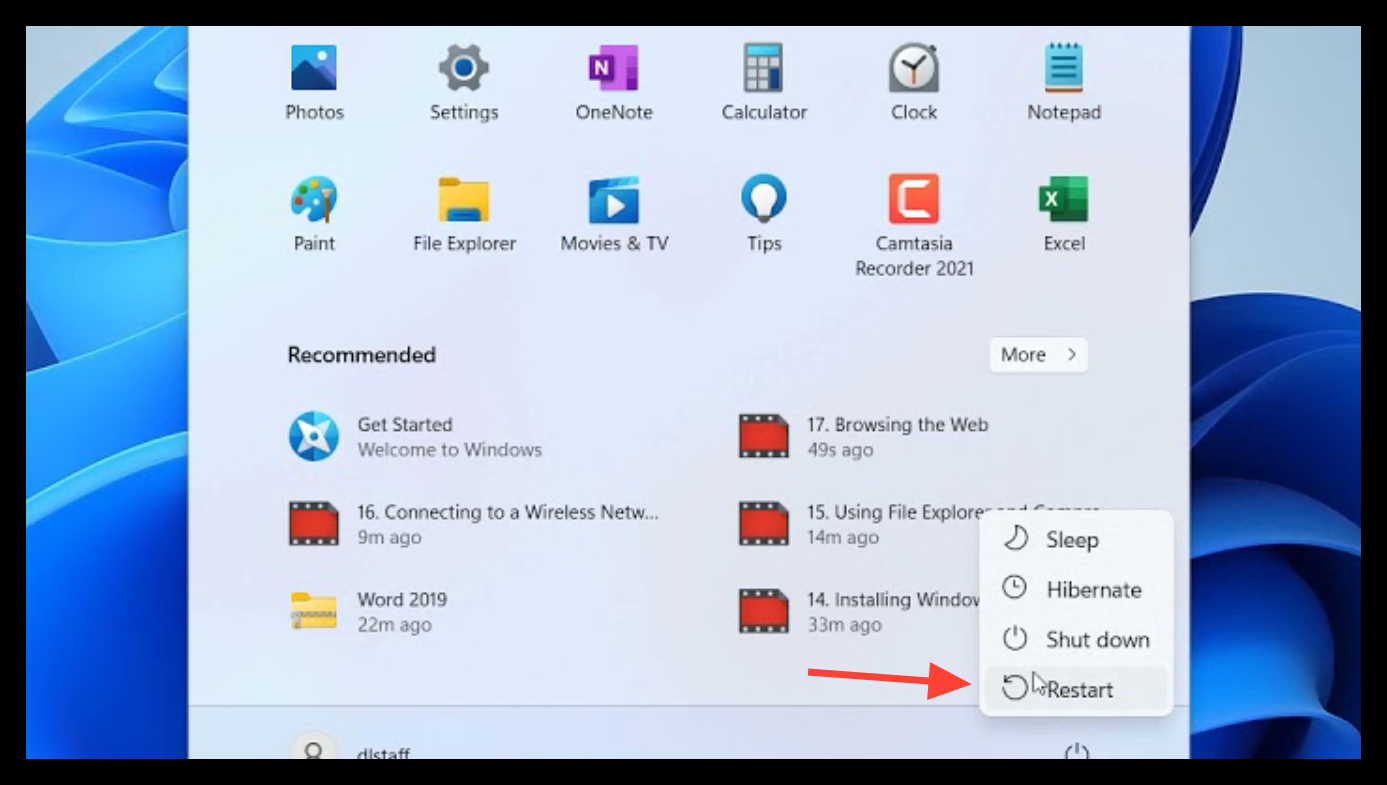Open the Paint app icon
Image resolution: width=1387 pixels, height=785 pixels.
(x=314, y=199)
